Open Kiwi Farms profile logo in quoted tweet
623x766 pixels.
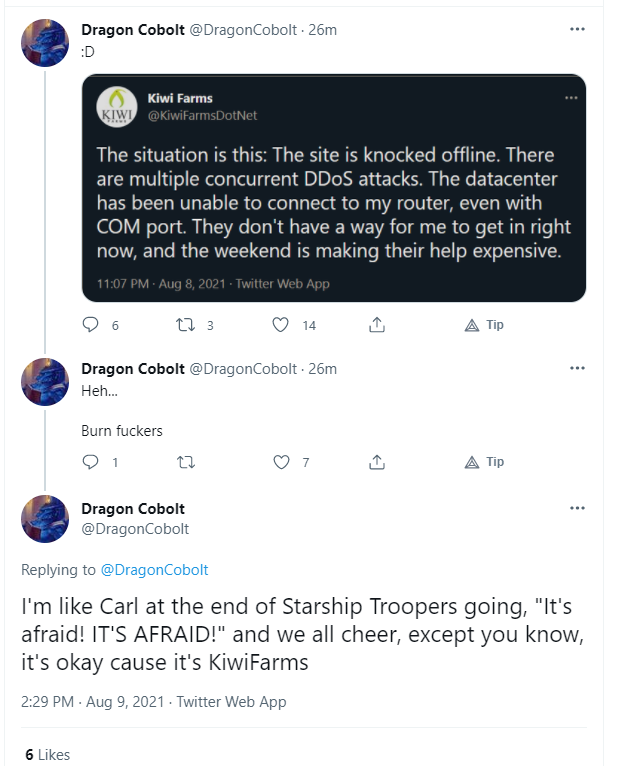(116, 107)
